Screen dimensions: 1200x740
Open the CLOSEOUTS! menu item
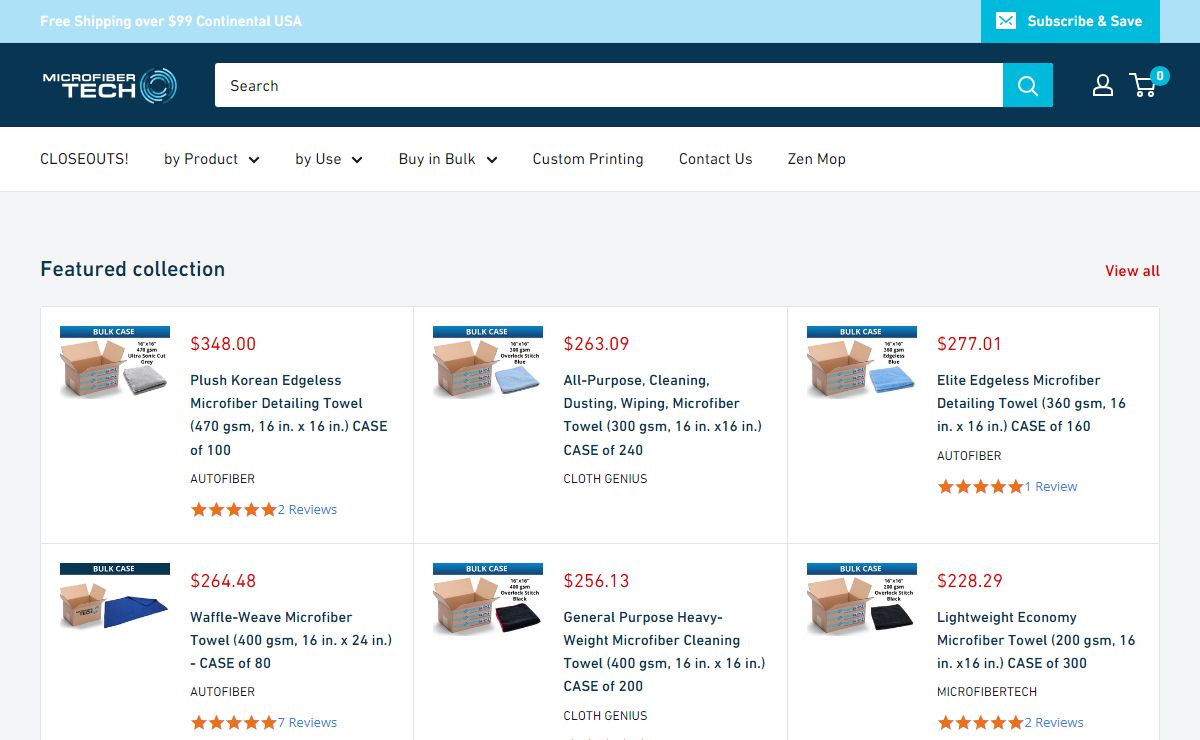coord(84,159)
